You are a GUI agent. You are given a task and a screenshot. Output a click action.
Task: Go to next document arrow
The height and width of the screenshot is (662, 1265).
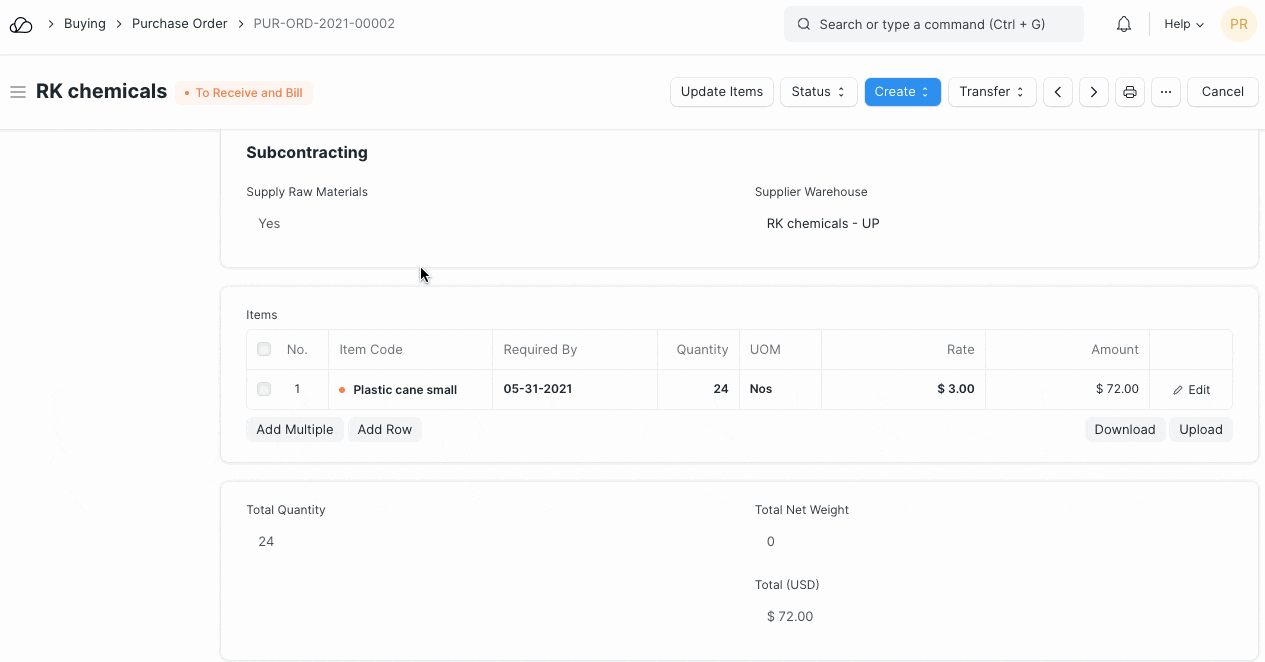1094,92
